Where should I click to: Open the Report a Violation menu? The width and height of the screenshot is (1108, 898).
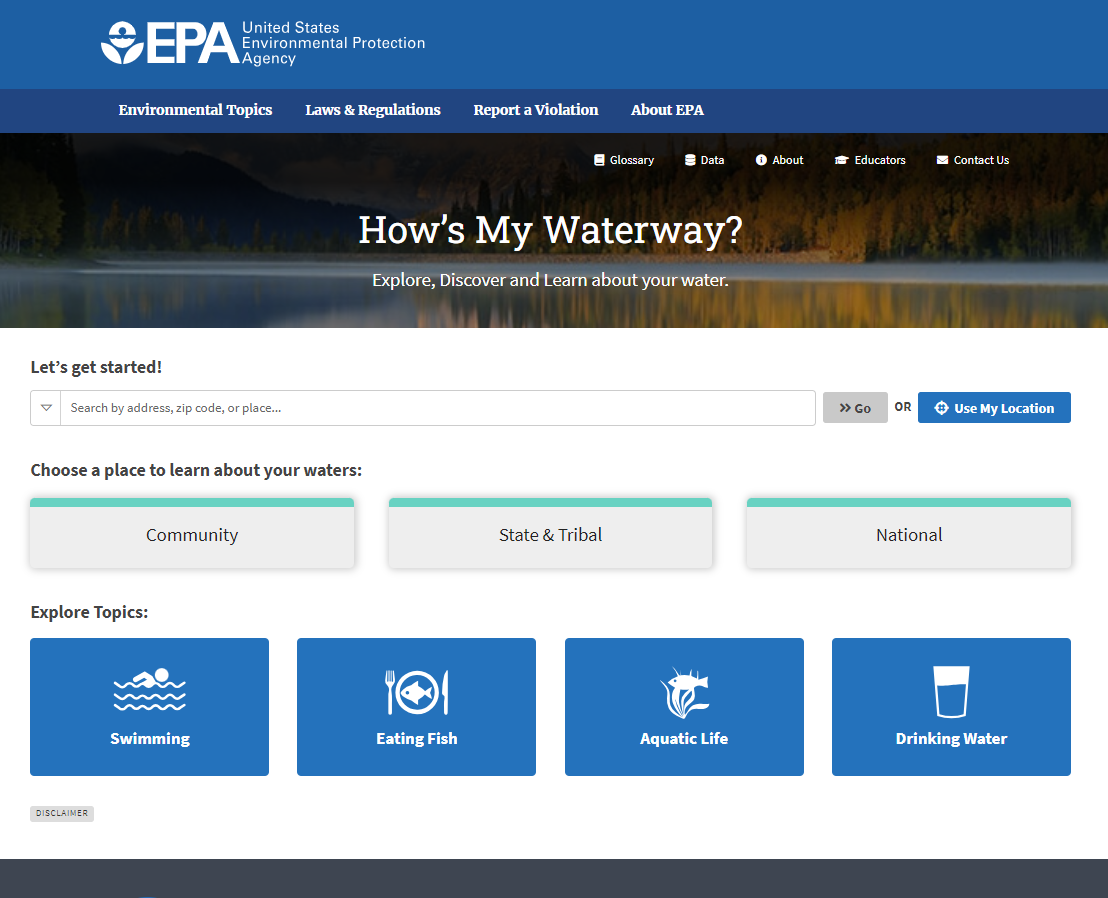tap(536, 110)
